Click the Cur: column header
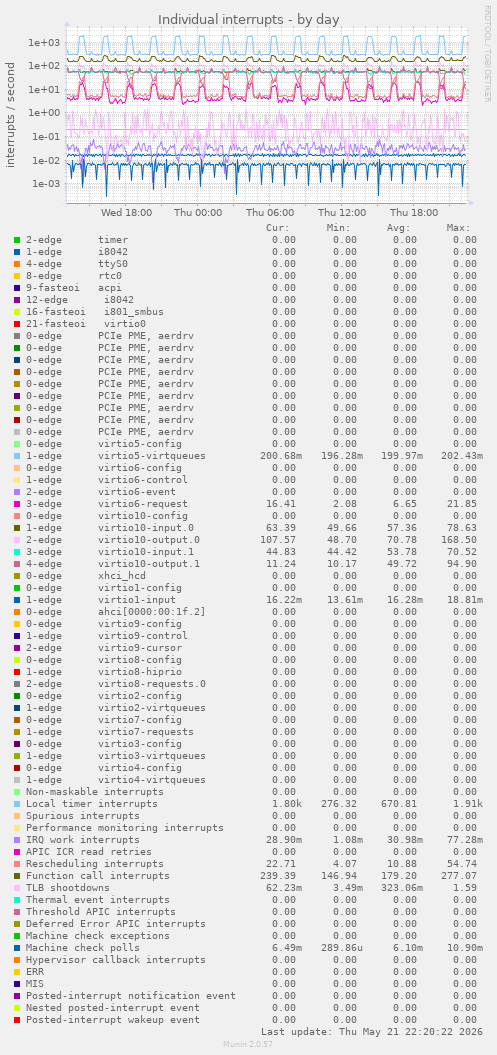Image resolution: width=497 pixels, height=1055 pixels. coord(278,227)
